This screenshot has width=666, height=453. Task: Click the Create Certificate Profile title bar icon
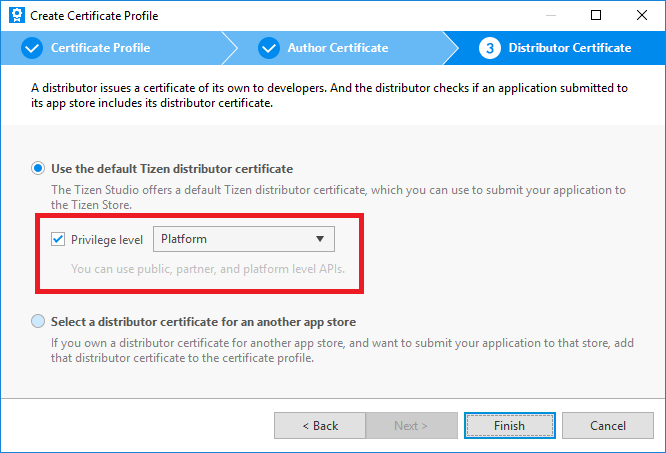16,16
